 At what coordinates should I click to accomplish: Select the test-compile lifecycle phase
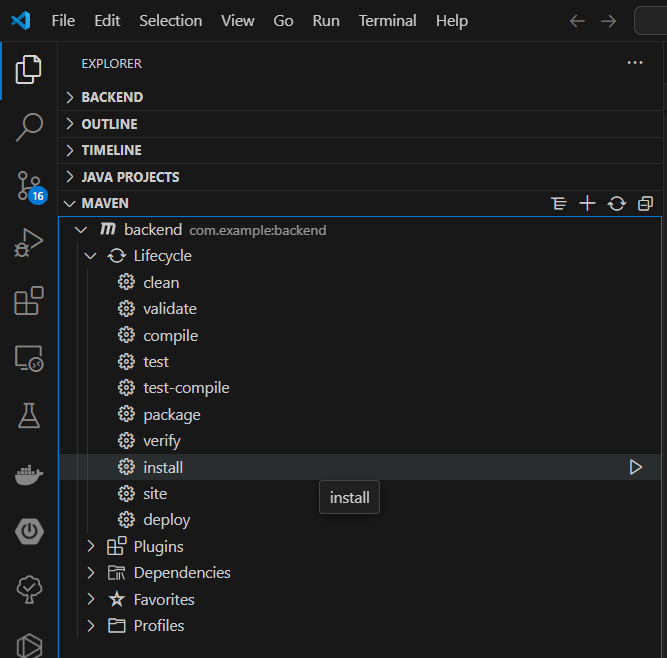(360, 388)
